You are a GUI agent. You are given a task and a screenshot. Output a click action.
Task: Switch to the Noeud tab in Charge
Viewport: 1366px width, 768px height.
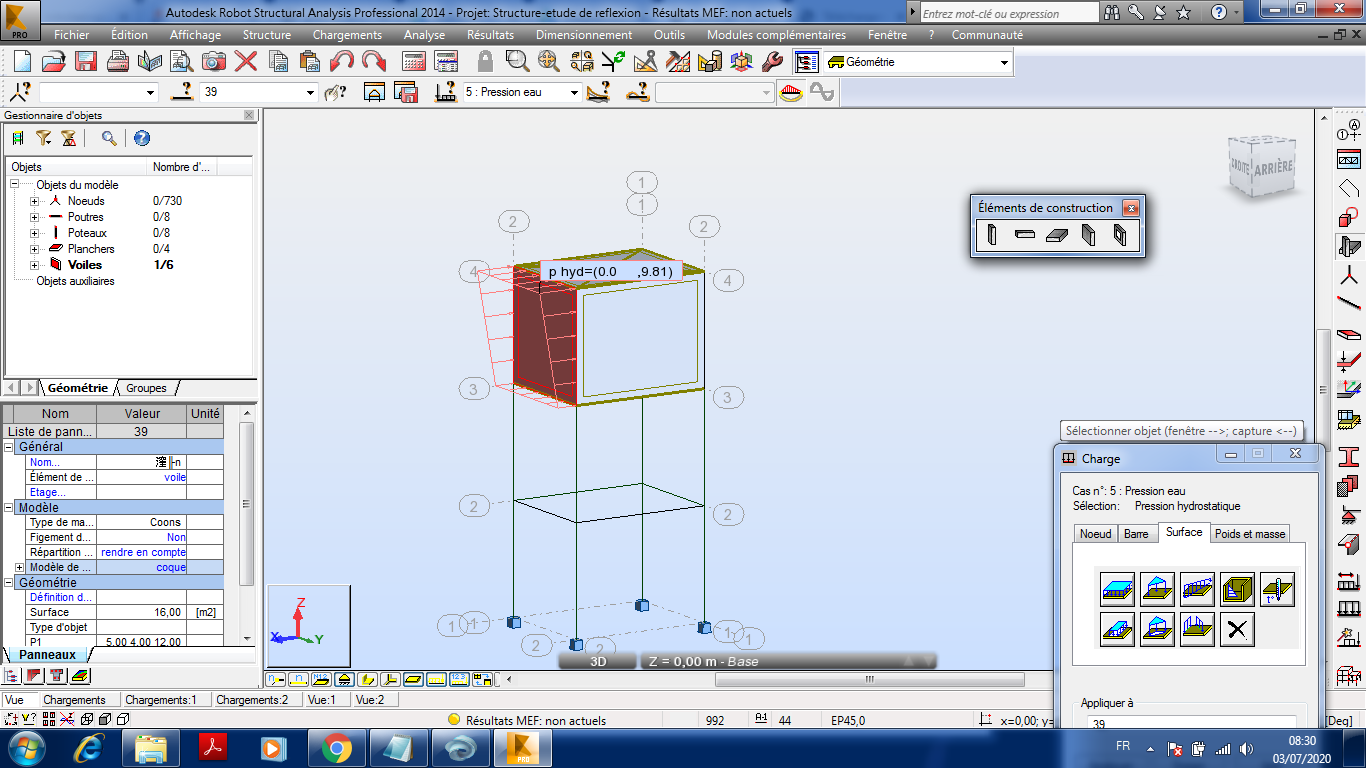coord(1095,534)
